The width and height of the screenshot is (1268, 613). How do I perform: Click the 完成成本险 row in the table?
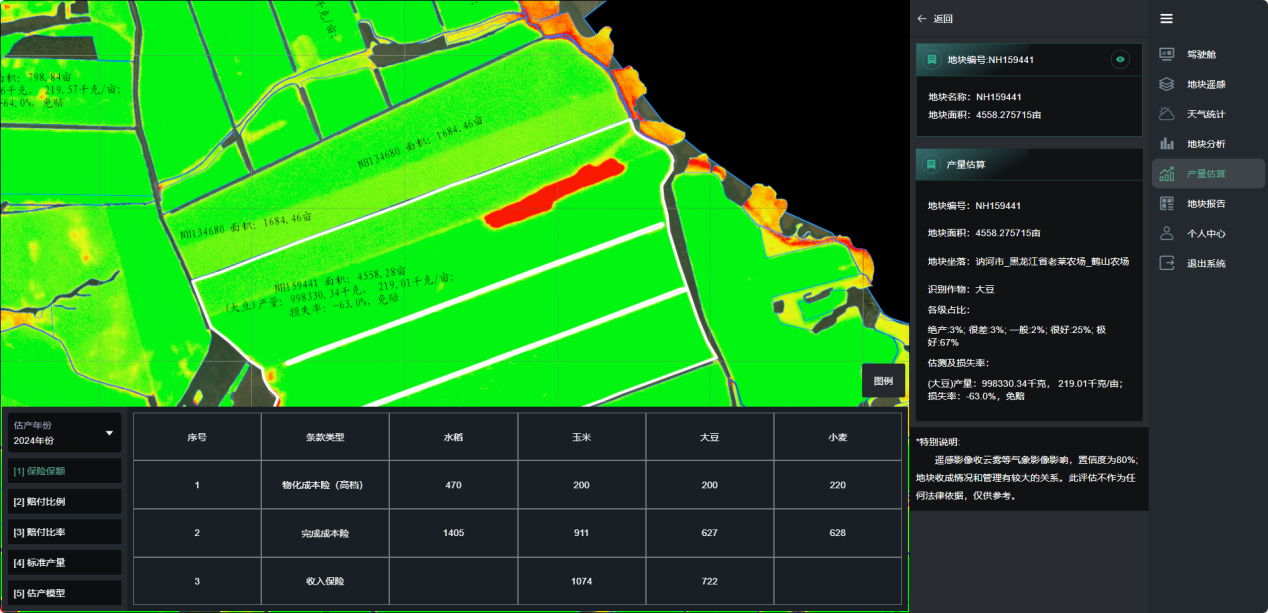coord(325,533)
